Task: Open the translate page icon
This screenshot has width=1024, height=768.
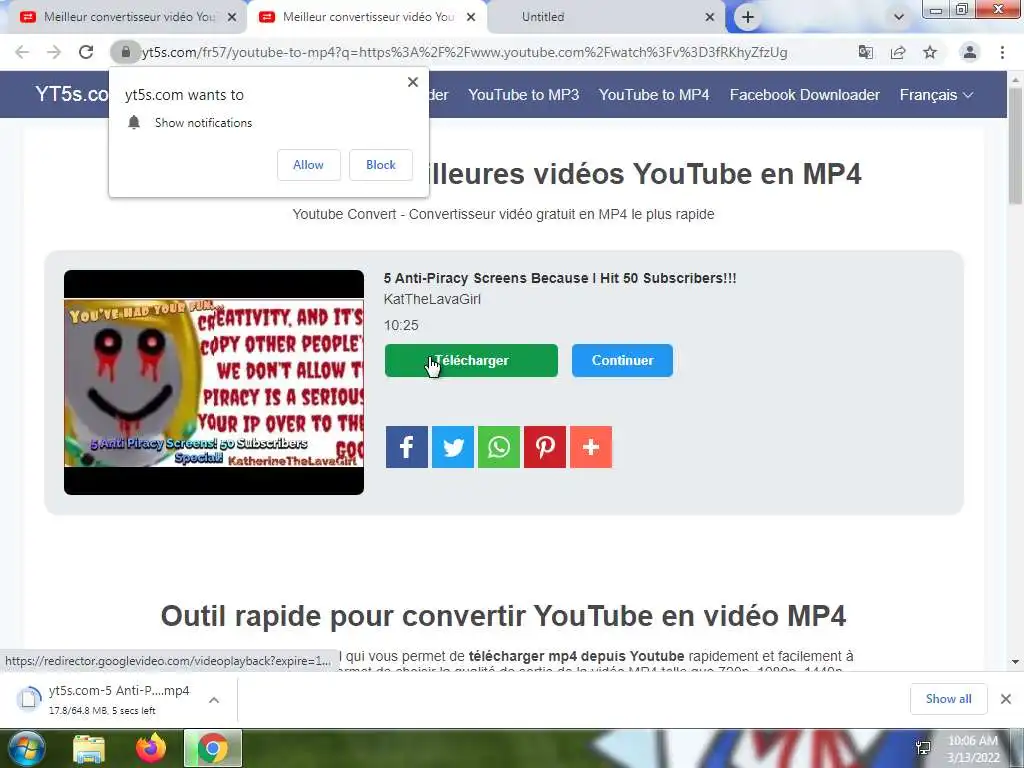Action: point(866,52)
